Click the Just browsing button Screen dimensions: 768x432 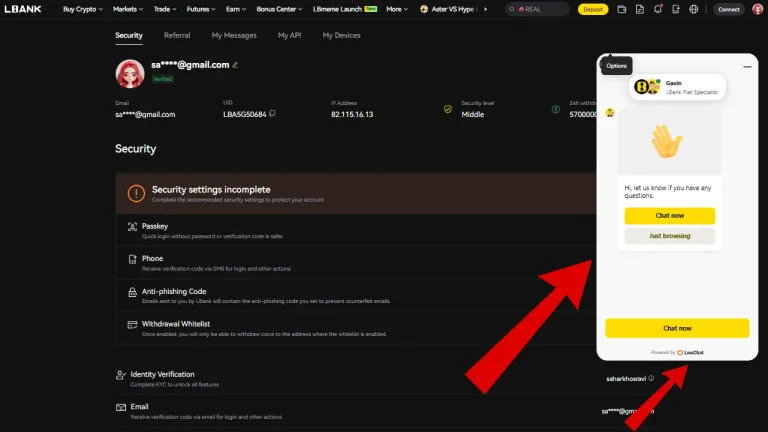pos(670,236)
